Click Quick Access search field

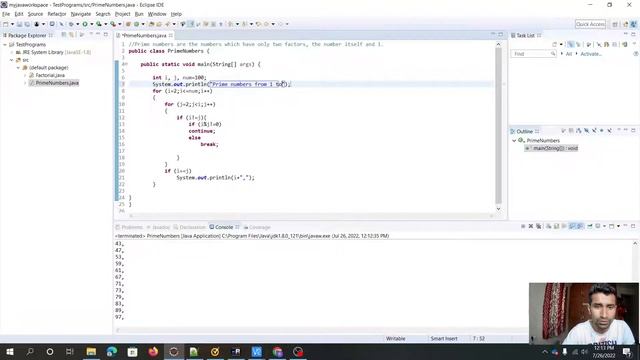tap(590, 24)
